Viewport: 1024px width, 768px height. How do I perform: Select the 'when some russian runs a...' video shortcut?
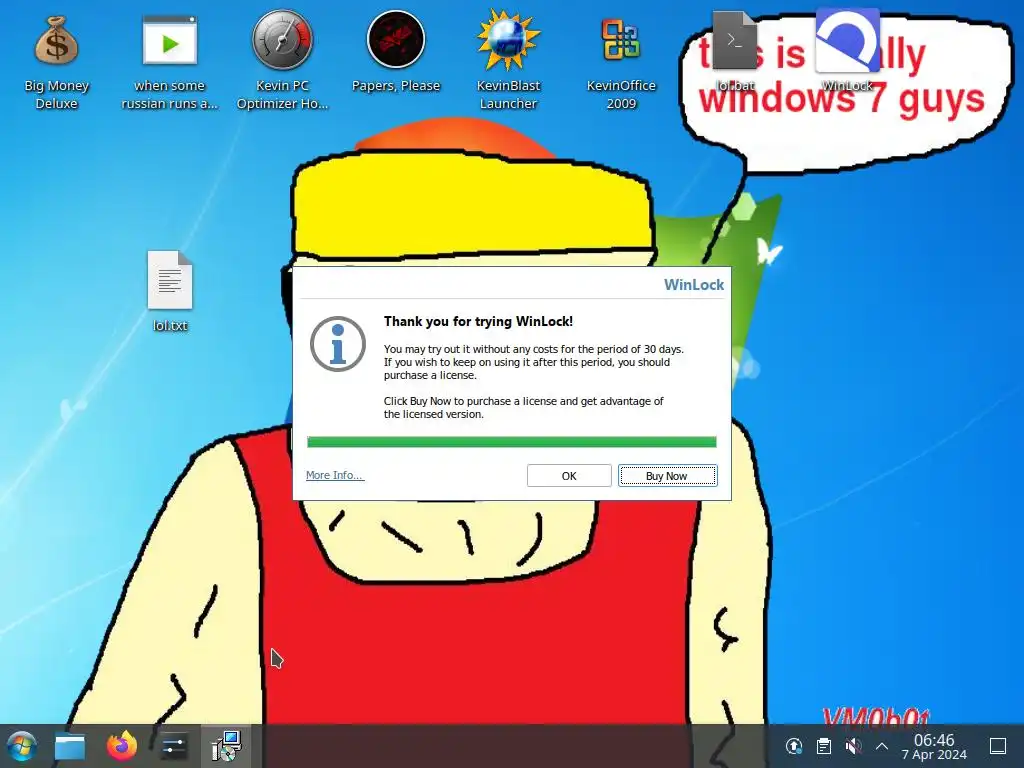click(x=170, y=62)
